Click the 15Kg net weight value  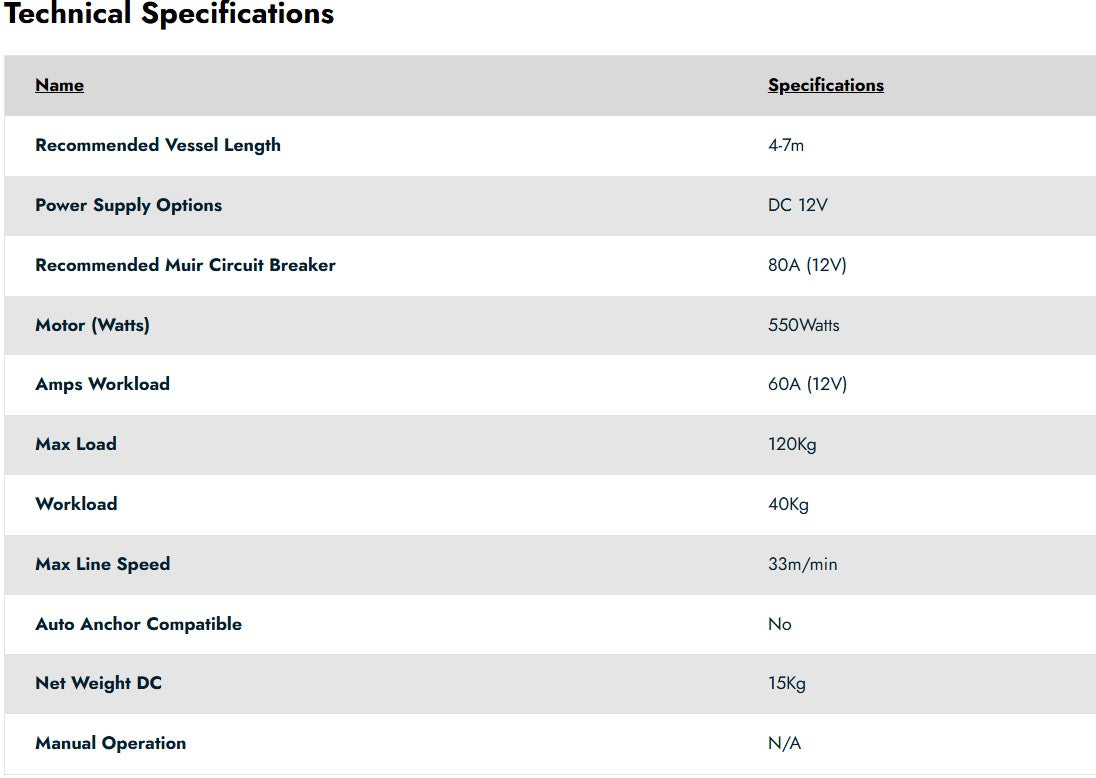coord(786,683)
